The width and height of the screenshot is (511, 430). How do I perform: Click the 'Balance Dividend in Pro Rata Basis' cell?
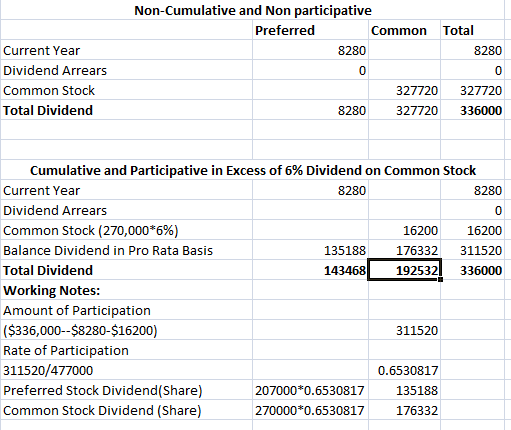click(x=127, y=250)
